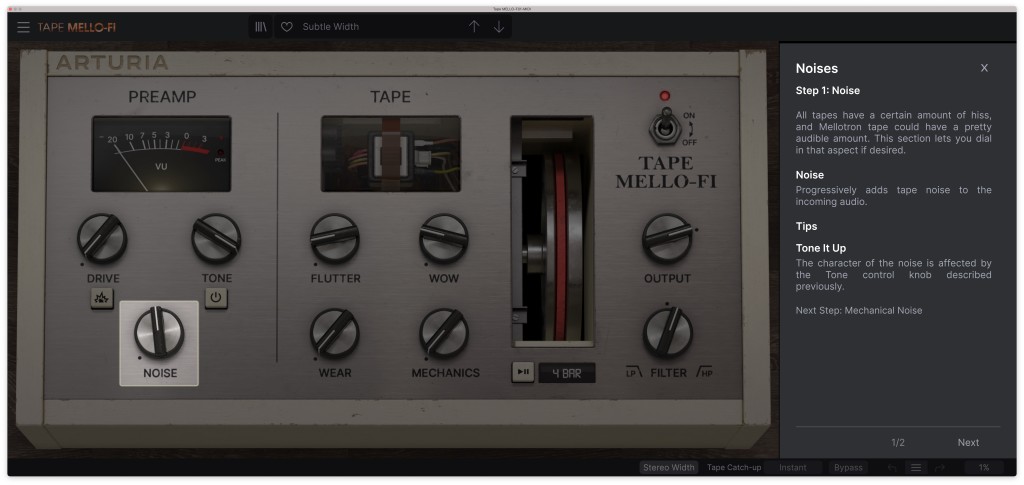Toggle Stereo Width in bottom bar

(x=669, y=467)
